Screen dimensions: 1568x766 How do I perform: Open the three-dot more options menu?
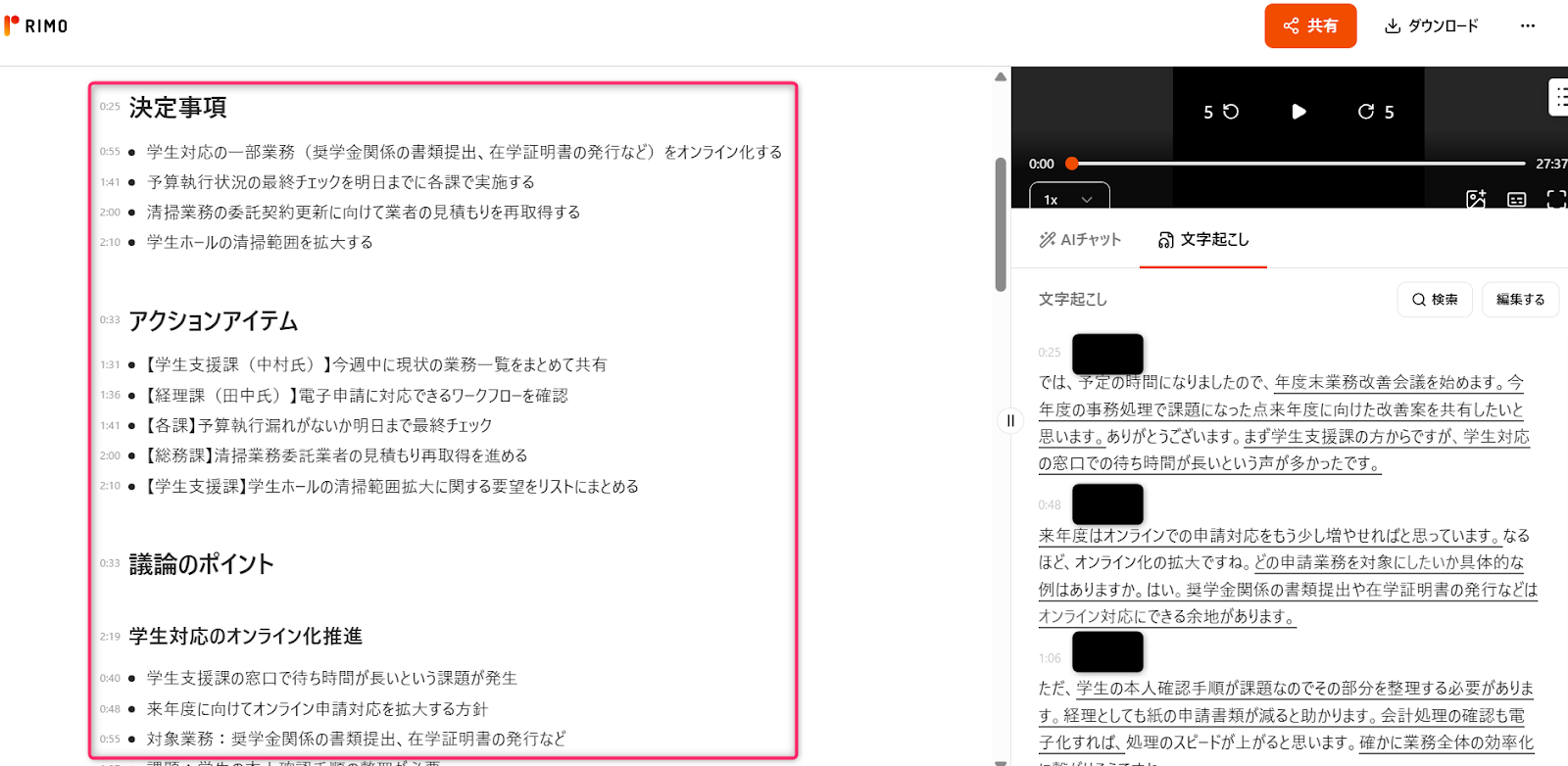tap(1527, 25)
